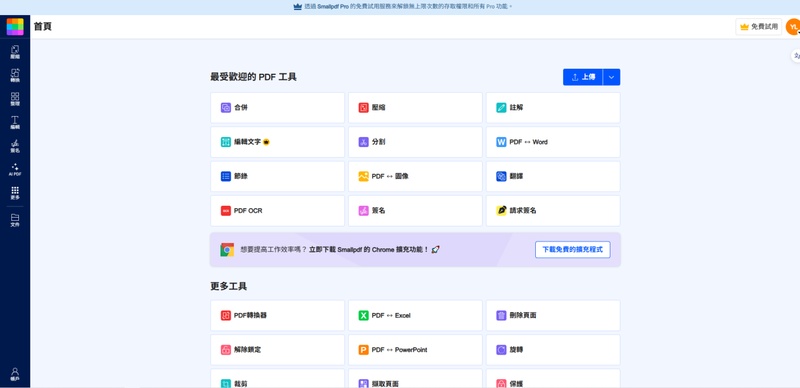Open 文件 (Documents) folder in the sidebar

[x=15, y=220]
